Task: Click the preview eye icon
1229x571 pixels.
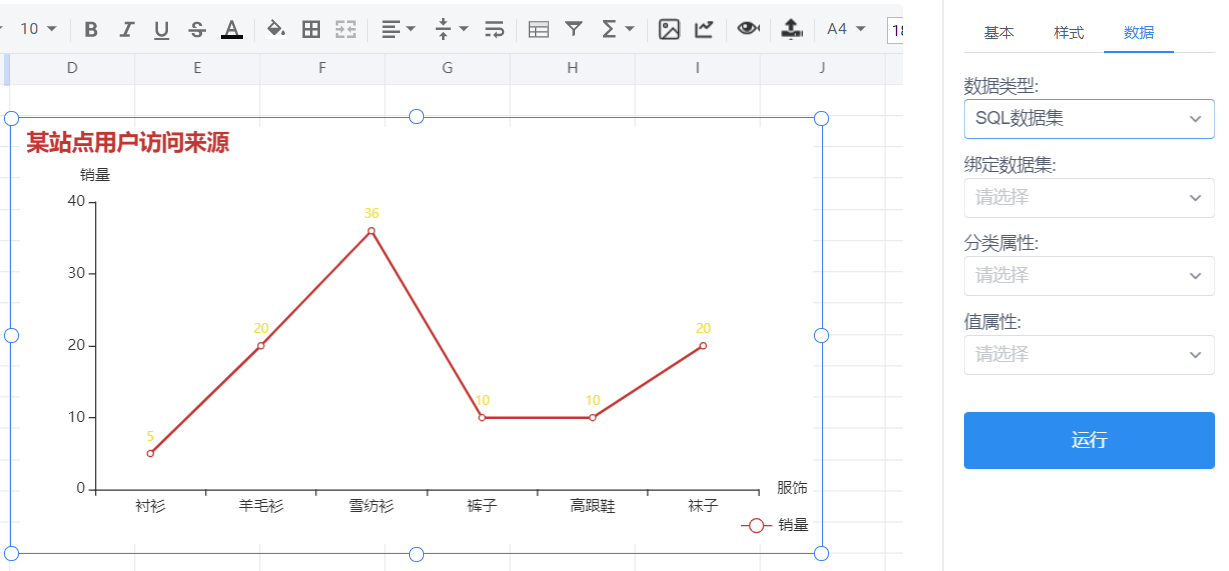Action: (x=748, y=29)
